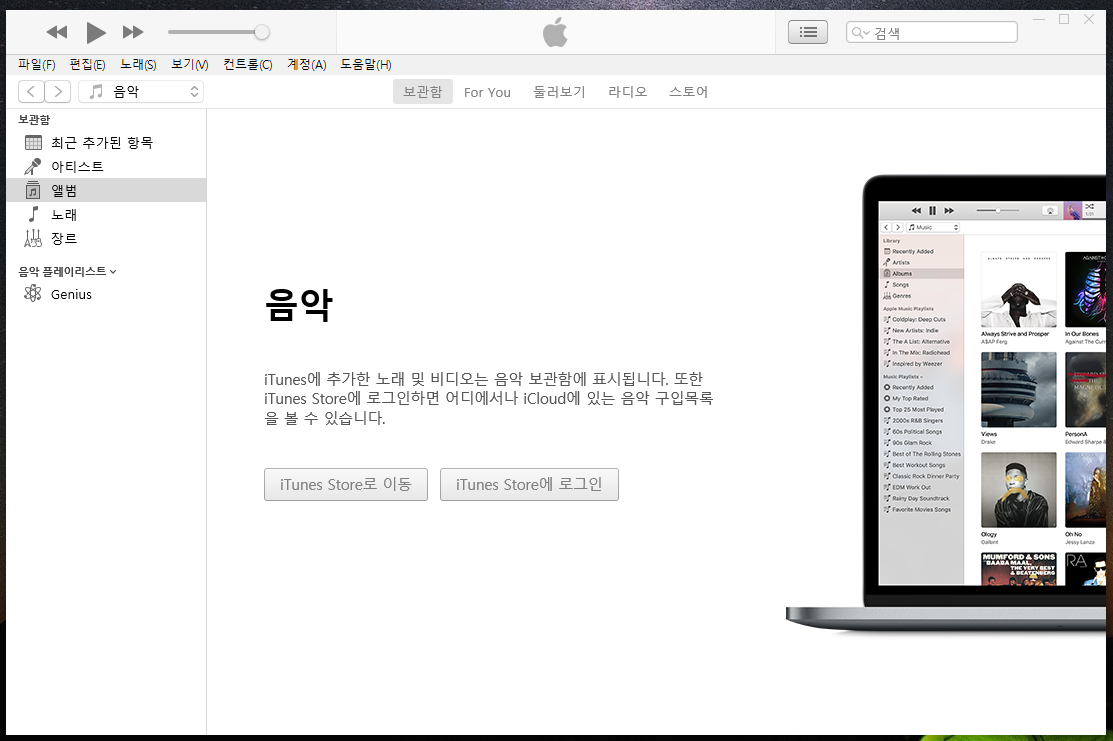Open the list view (Up Next) button

pos(808,32)
